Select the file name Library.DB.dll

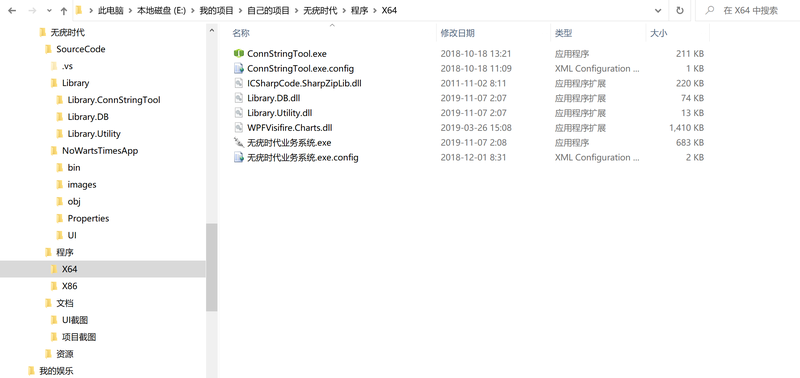pos(273,98)
